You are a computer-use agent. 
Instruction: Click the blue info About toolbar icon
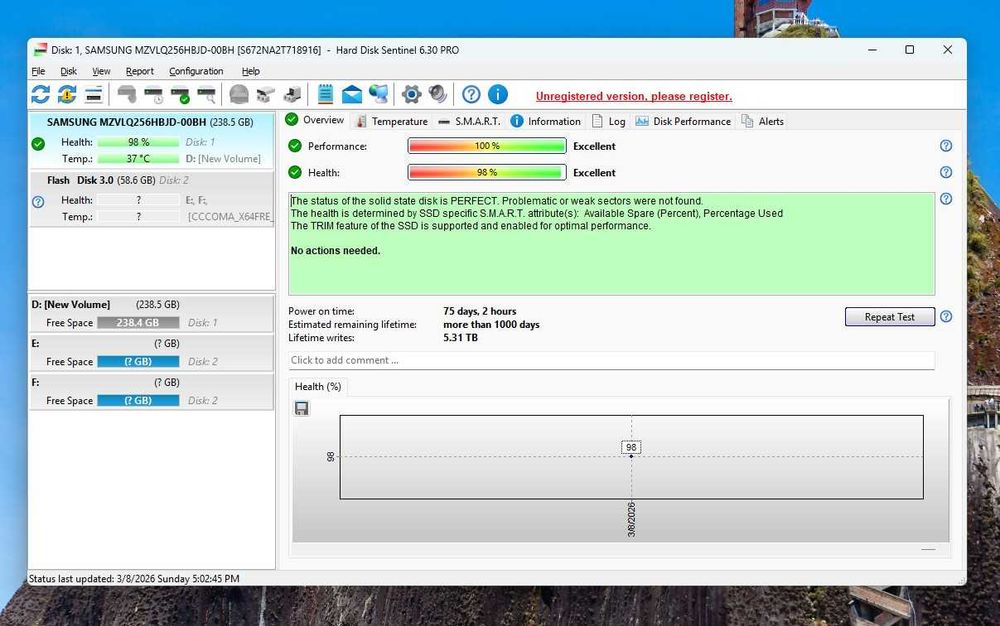(497, 94)
